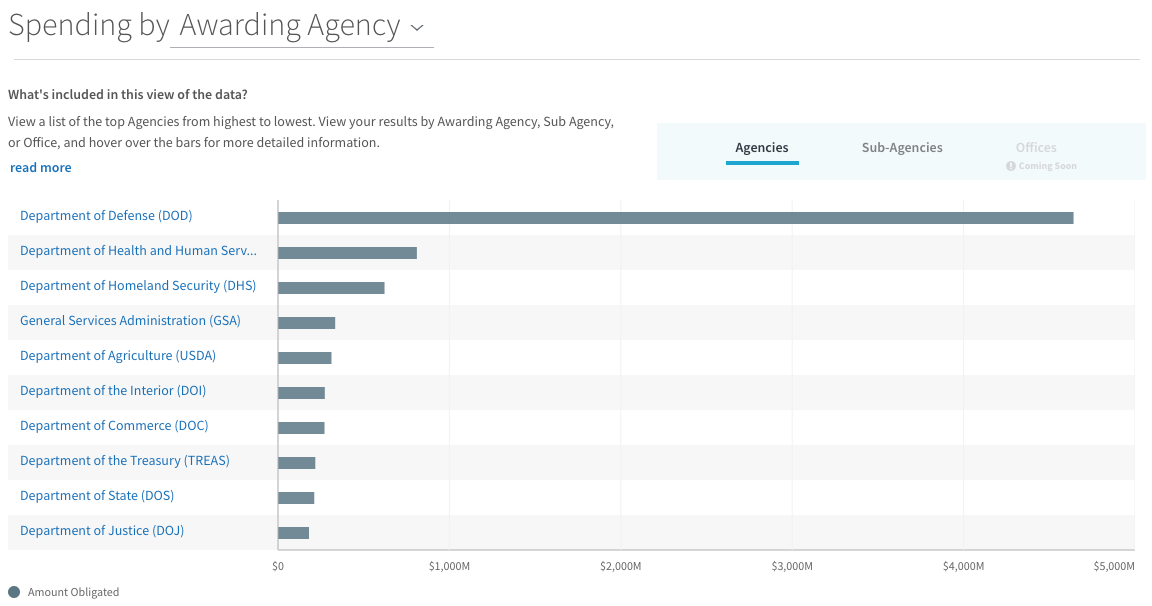Open Department of Agriculture (USDA) link

pos(118,356)
